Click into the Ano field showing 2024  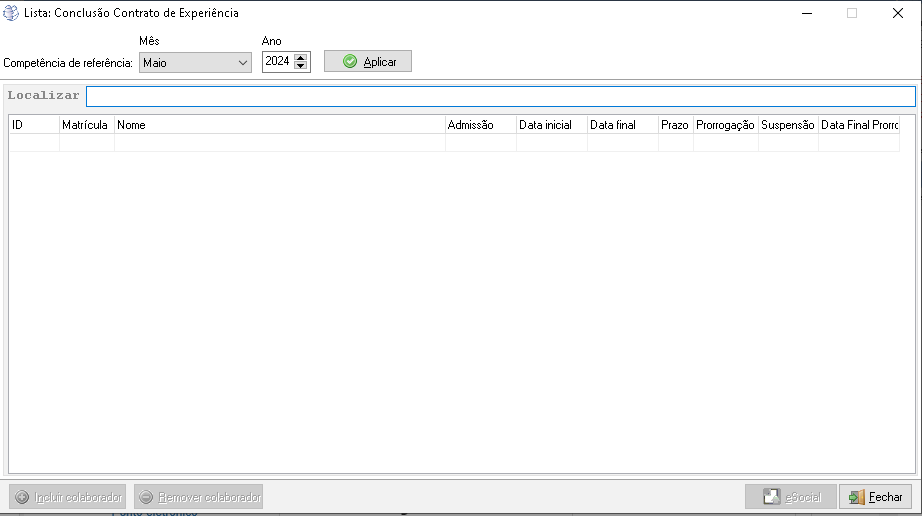pyautogui.click(x=277, y=62)
